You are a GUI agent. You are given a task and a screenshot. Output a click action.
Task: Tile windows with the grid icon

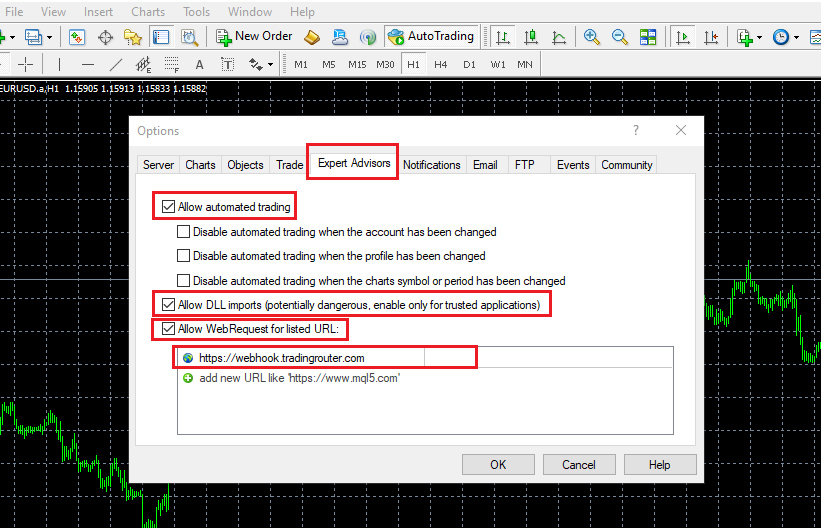648,37
